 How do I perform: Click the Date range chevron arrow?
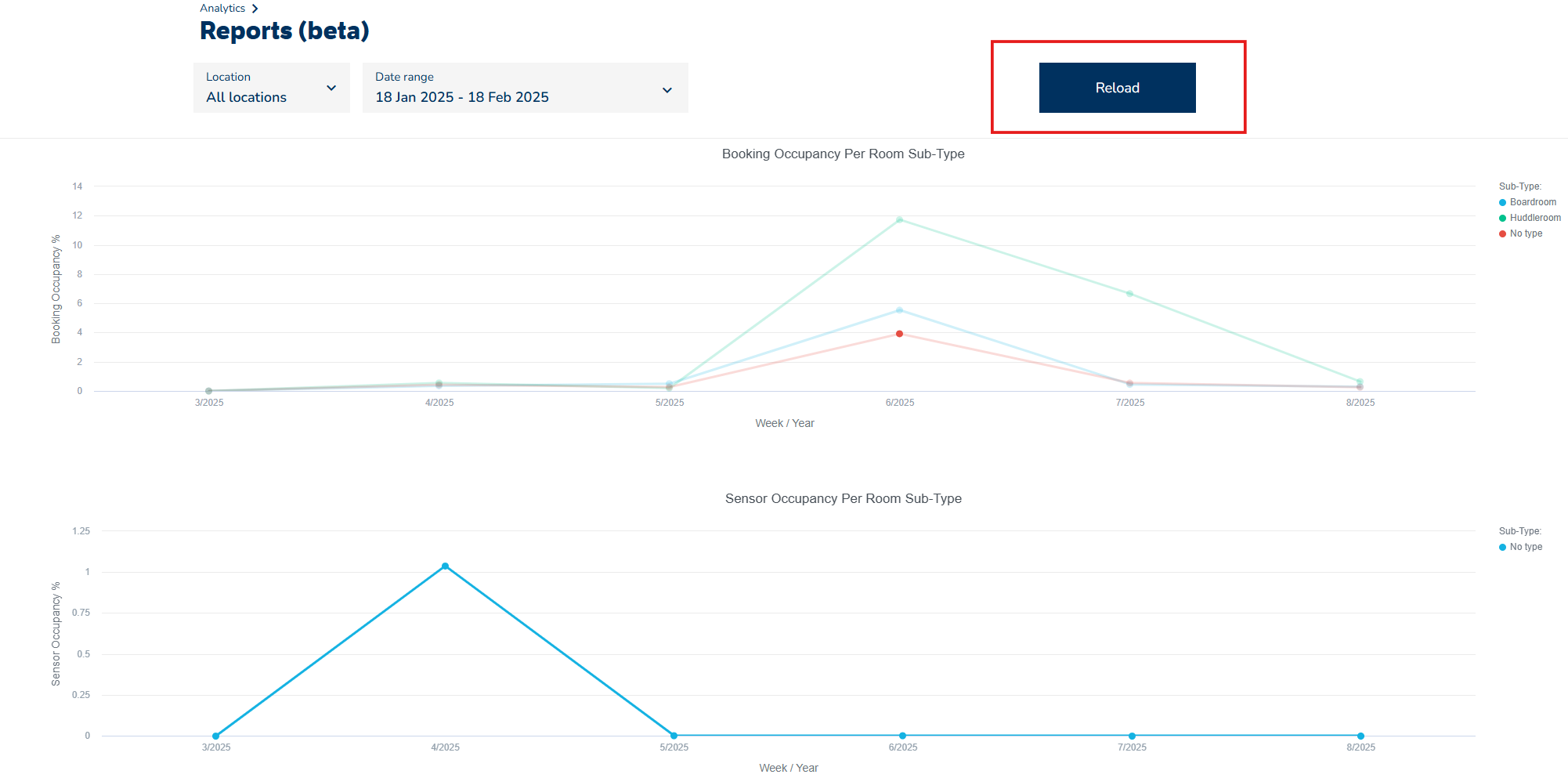(667, 90)
